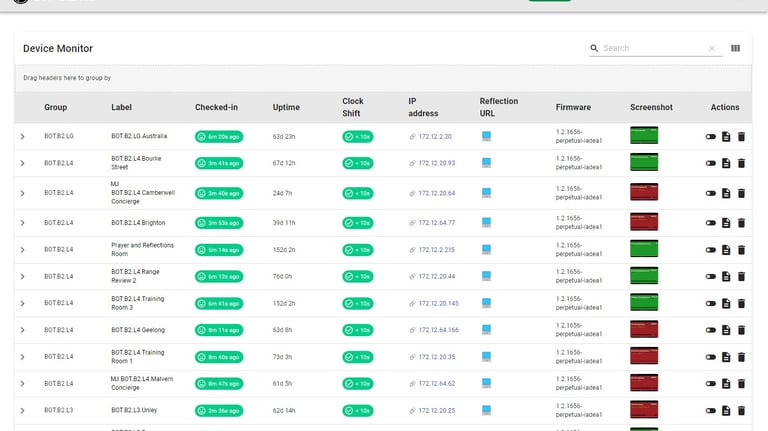Delete the Geelong device
Image resolution: width=768 pixels, height=431 pixels.
(741, 330)
